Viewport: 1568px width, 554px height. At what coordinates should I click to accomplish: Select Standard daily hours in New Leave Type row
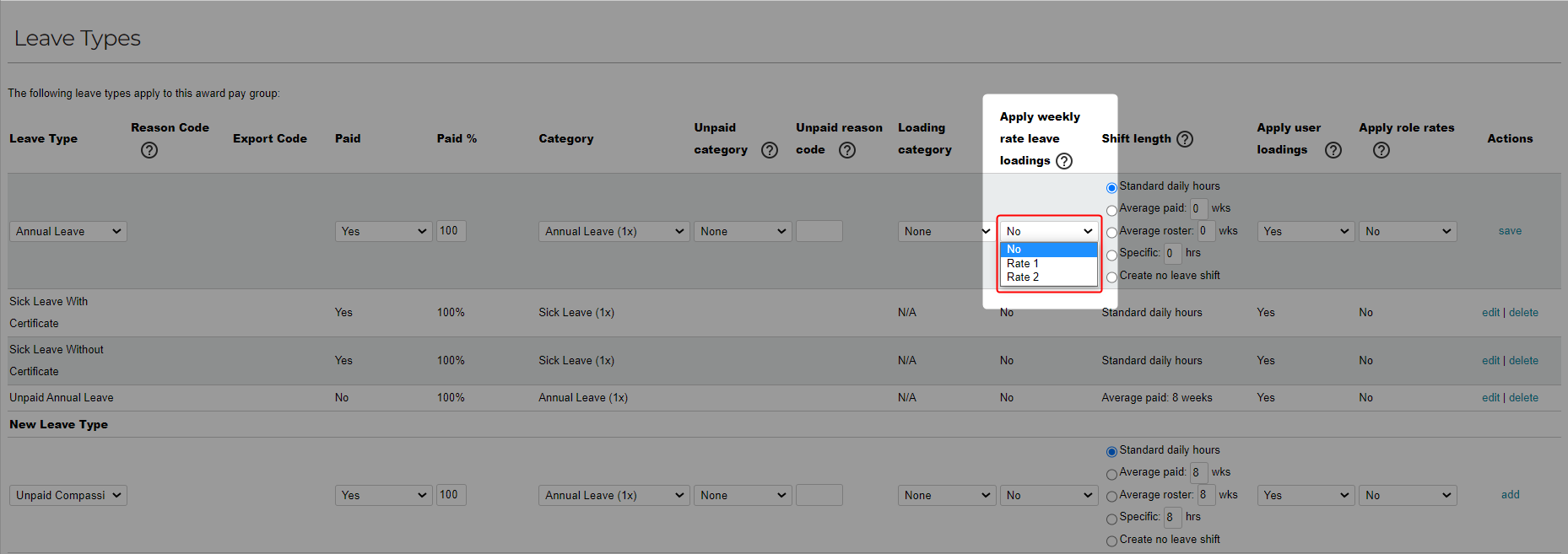click(1111, 452)
